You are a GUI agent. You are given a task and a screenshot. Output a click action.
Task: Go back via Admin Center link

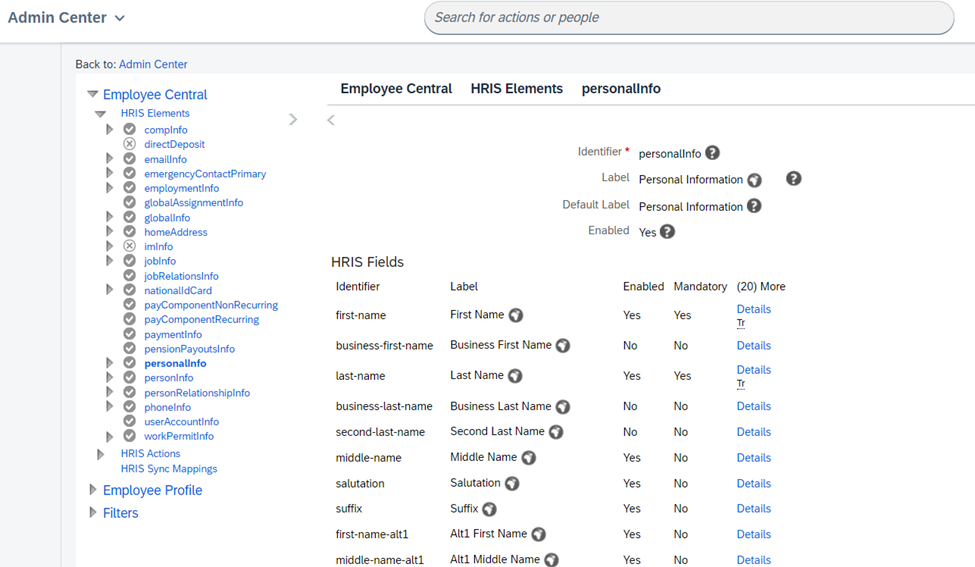[x=153, y=64]
